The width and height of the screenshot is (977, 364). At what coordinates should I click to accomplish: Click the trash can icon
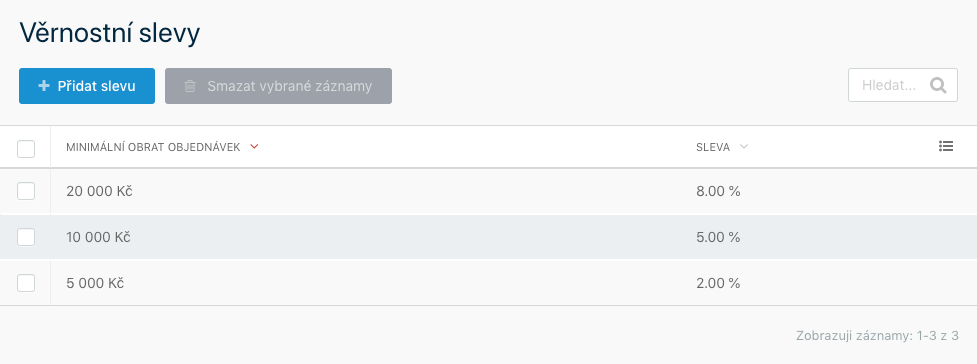coord(190,86)
